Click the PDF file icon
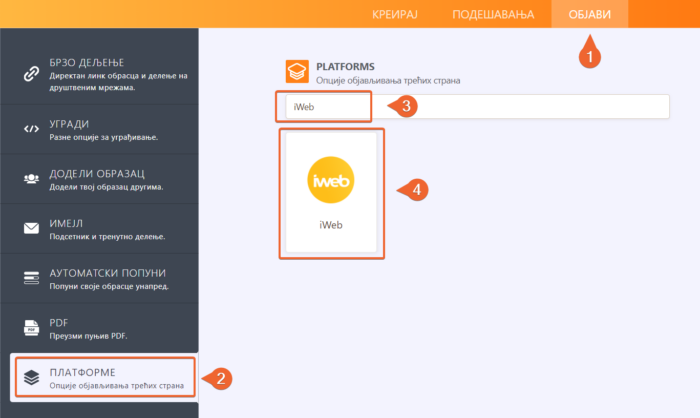Screen dimensions: 700x418 click(31, 328)
